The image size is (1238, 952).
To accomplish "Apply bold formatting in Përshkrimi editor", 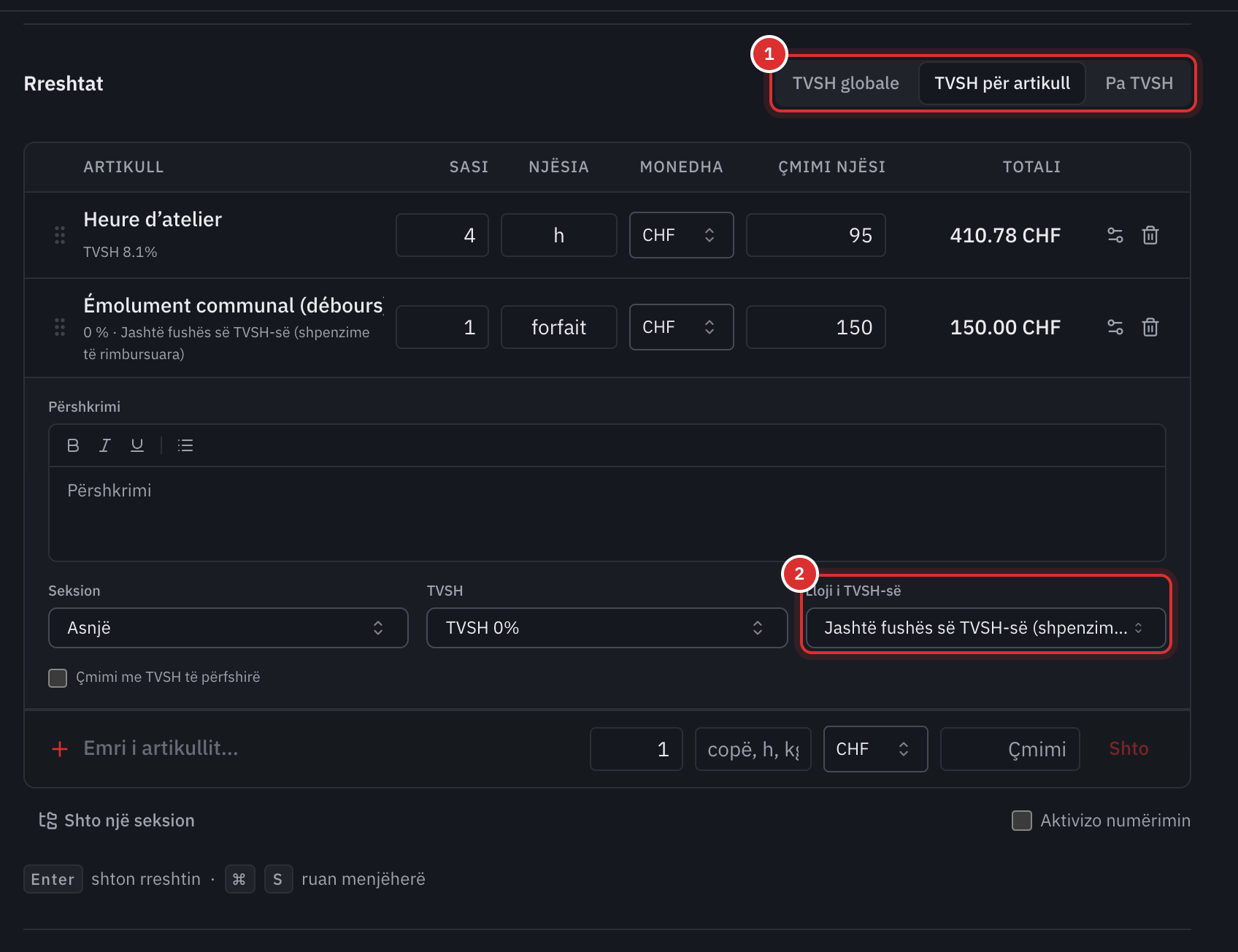I will click(73, 445).
